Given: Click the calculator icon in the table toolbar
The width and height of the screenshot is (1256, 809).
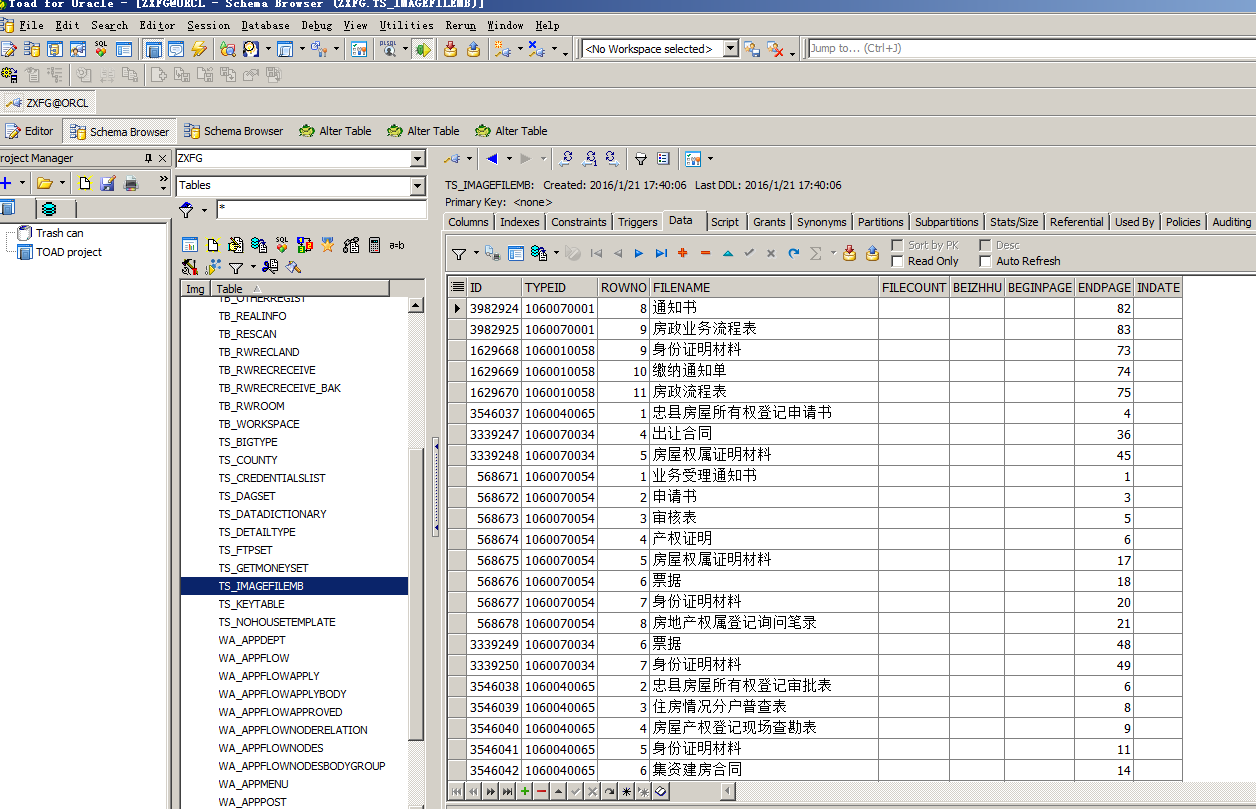Looking at the screenshot, I should point(374,246).
